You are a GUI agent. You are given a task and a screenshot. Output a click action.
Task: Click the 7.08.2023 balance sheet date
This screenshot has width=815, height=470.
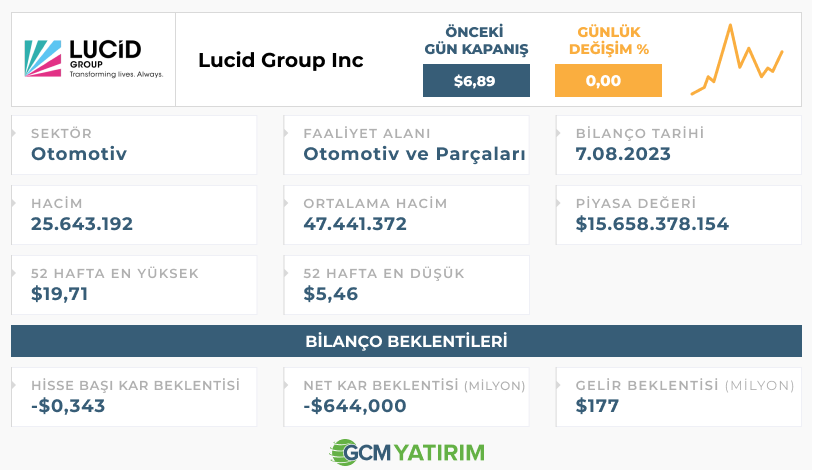(x=623, y=154)
